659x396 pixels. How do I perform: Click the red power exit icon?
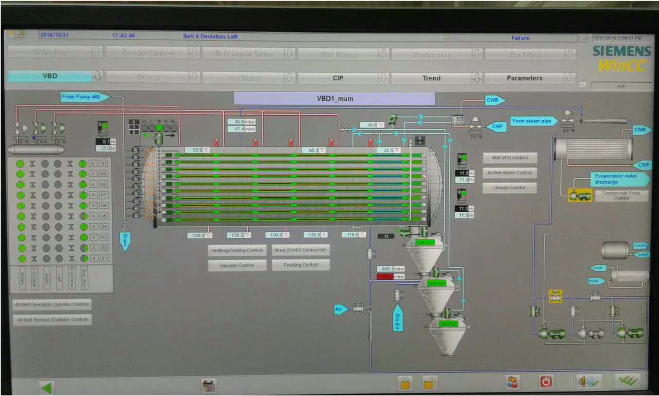546,382
